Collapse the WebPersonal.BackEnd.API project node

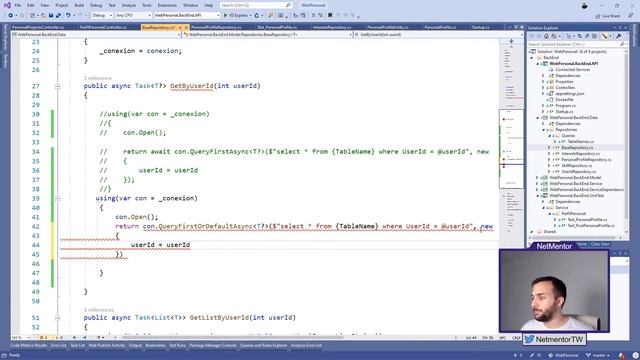pyautogui.click(x=538, y=64)
